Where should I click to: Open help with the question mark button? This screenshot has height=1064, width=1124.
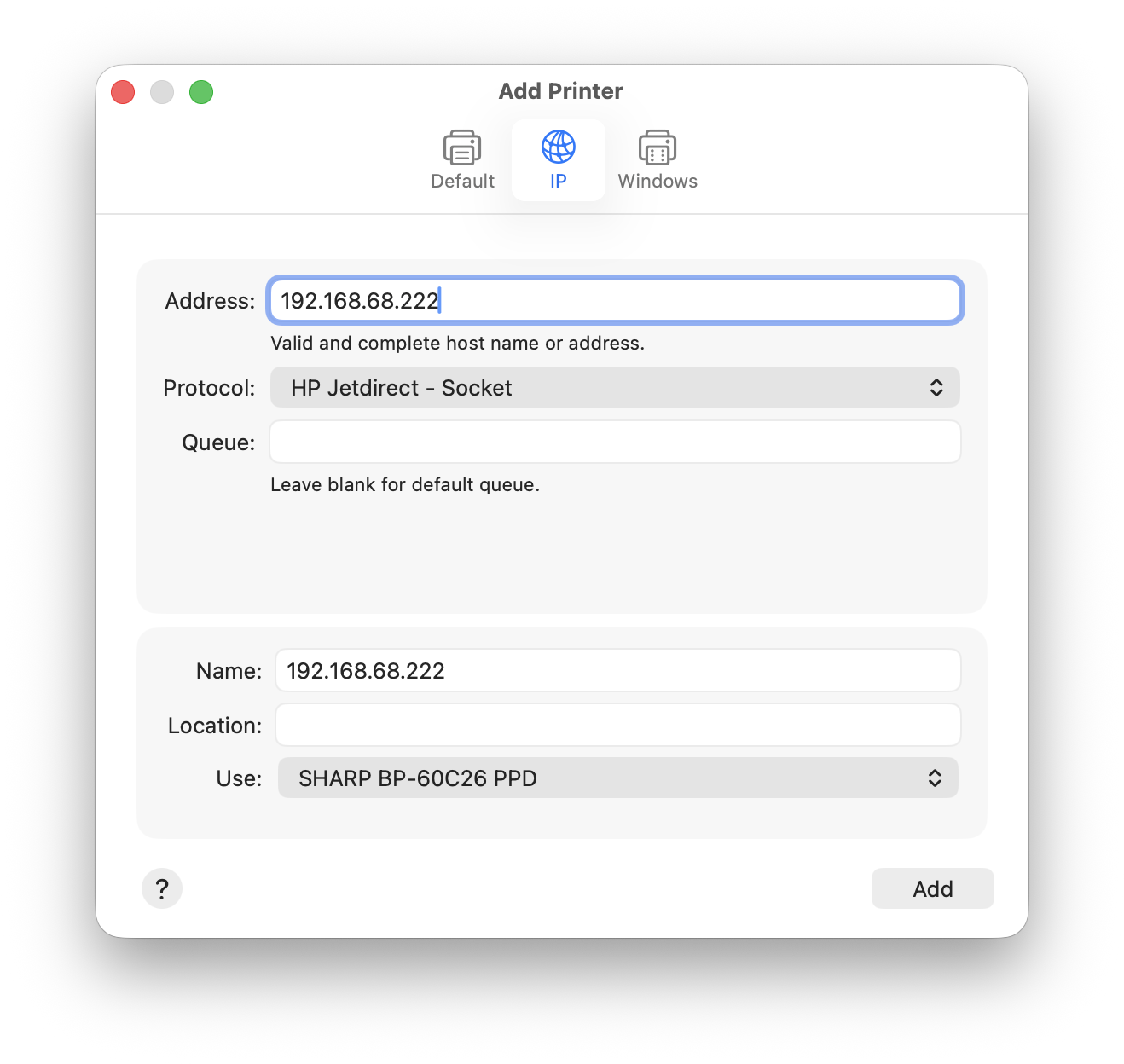pyautogui.click(x=162, y=888)
